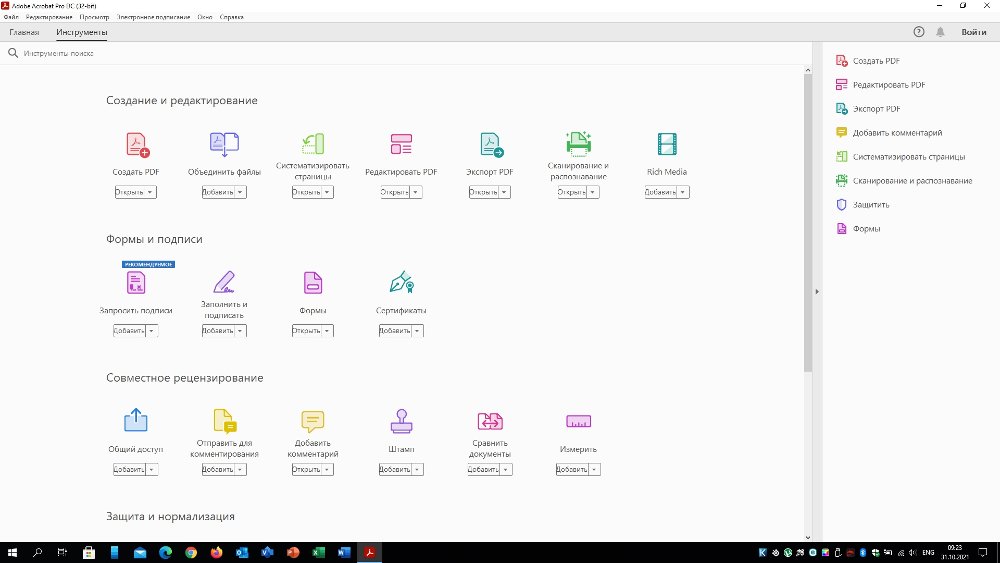Expand dropdown arrow under Штамп
The height and width of the screenshot is (563, 1000).
point(417,469)
